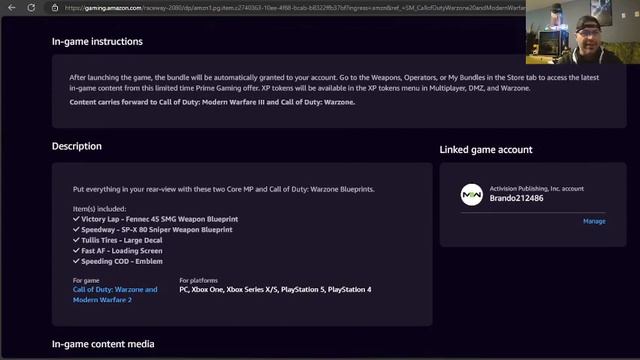Click Speedway SP-X 80 Sniper item
This screenshot has width=640, height=360.
[x=157, y=230]
